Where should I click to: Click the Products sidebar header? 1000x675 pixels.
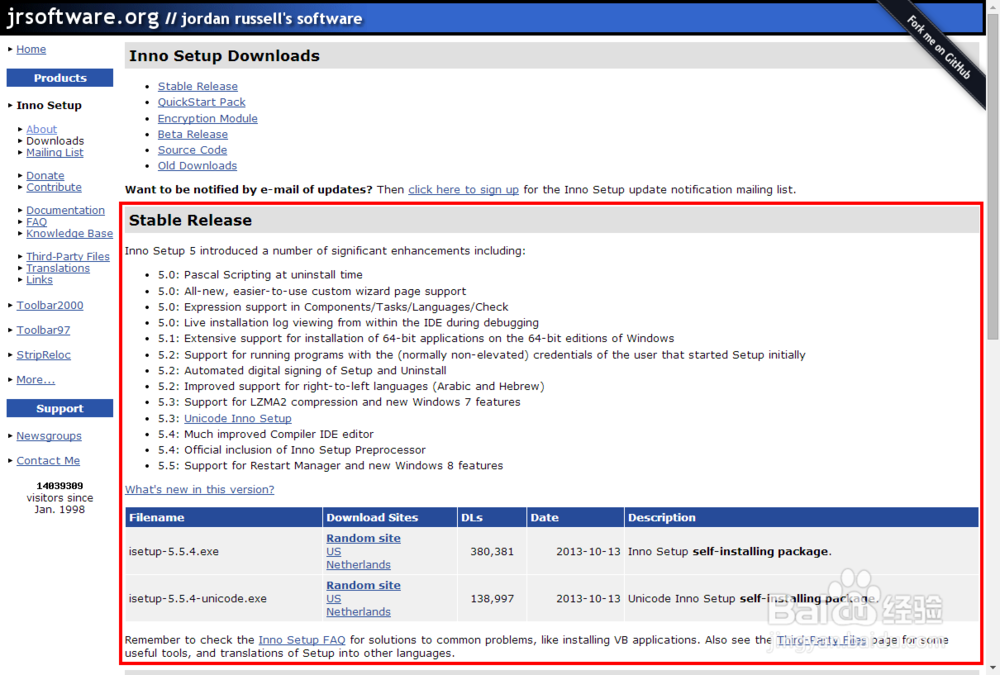[x=60, y=78]
